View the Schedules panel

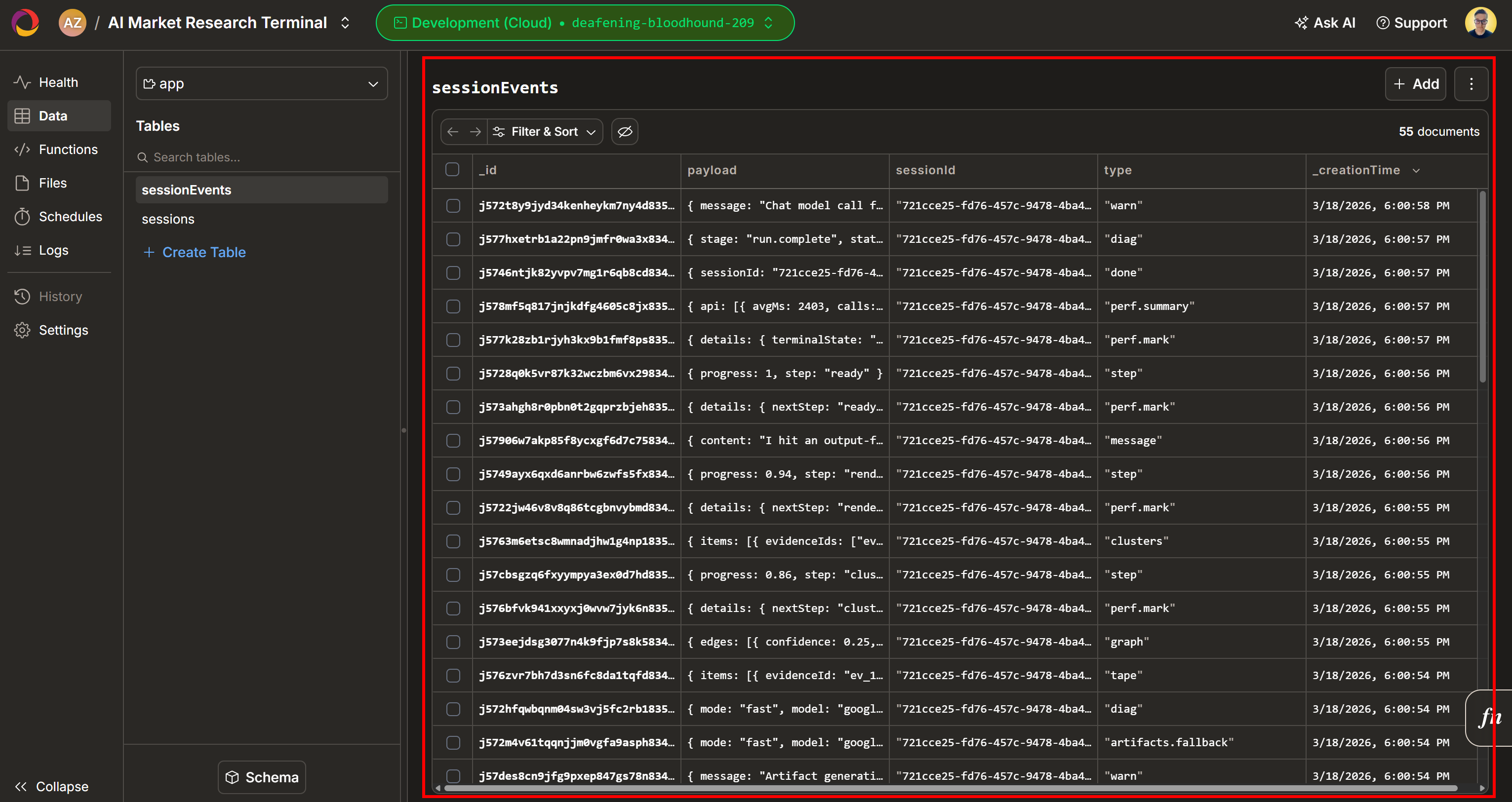tap(71, 216)
